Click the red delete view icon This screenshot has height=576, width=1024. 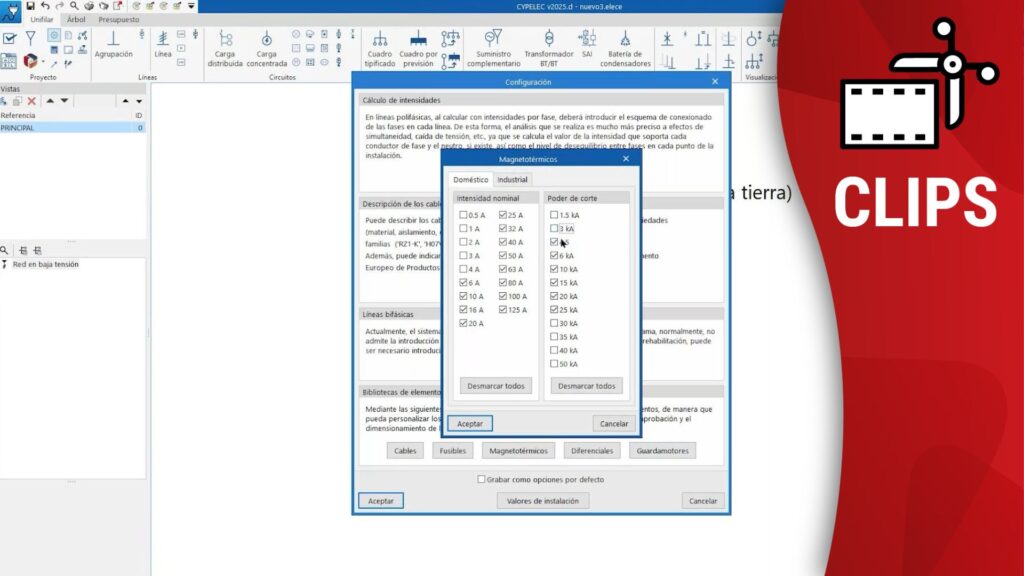[x=32, y=101]
